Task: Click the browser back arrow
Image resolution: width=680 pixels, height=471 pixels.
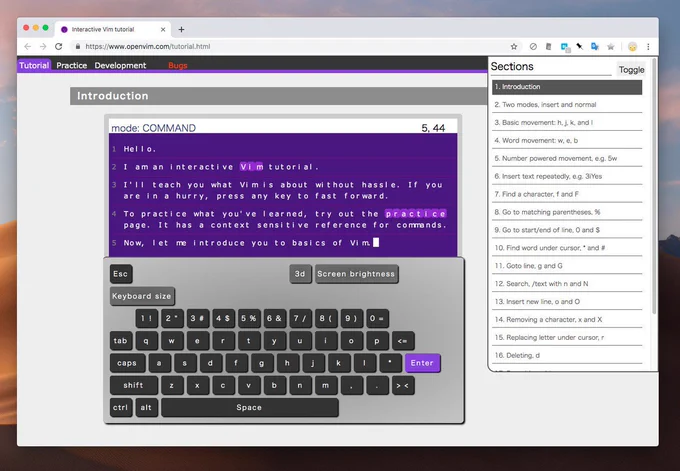Action: (28, 46)
